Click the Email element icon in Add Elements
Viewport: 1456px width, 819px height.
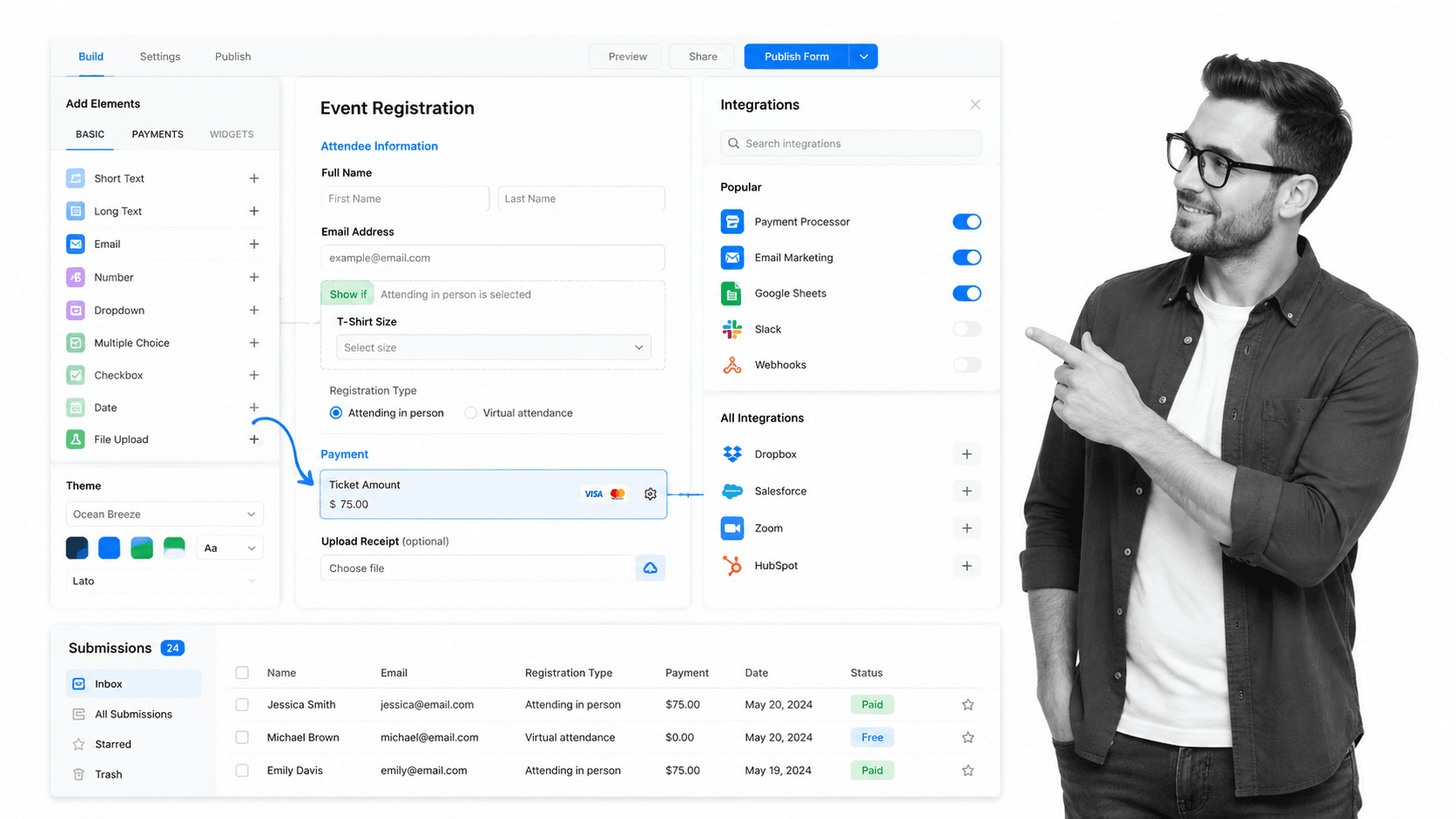pyautogui.click(x=76, y=245)
